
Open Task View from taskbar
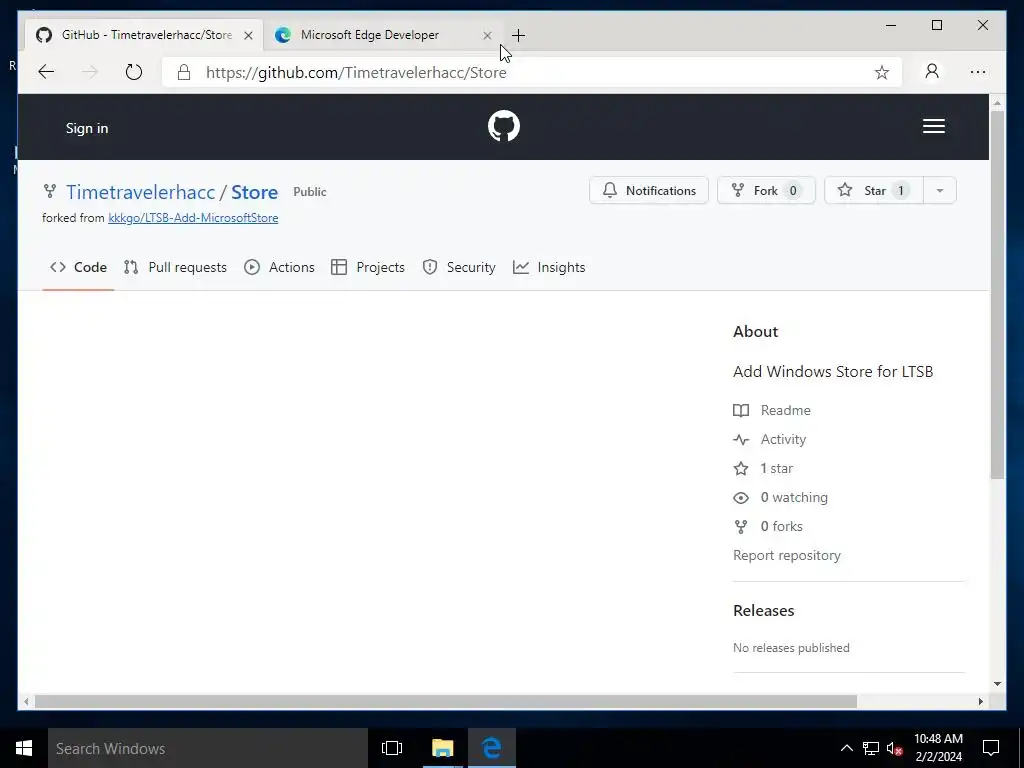coord(392,748)
